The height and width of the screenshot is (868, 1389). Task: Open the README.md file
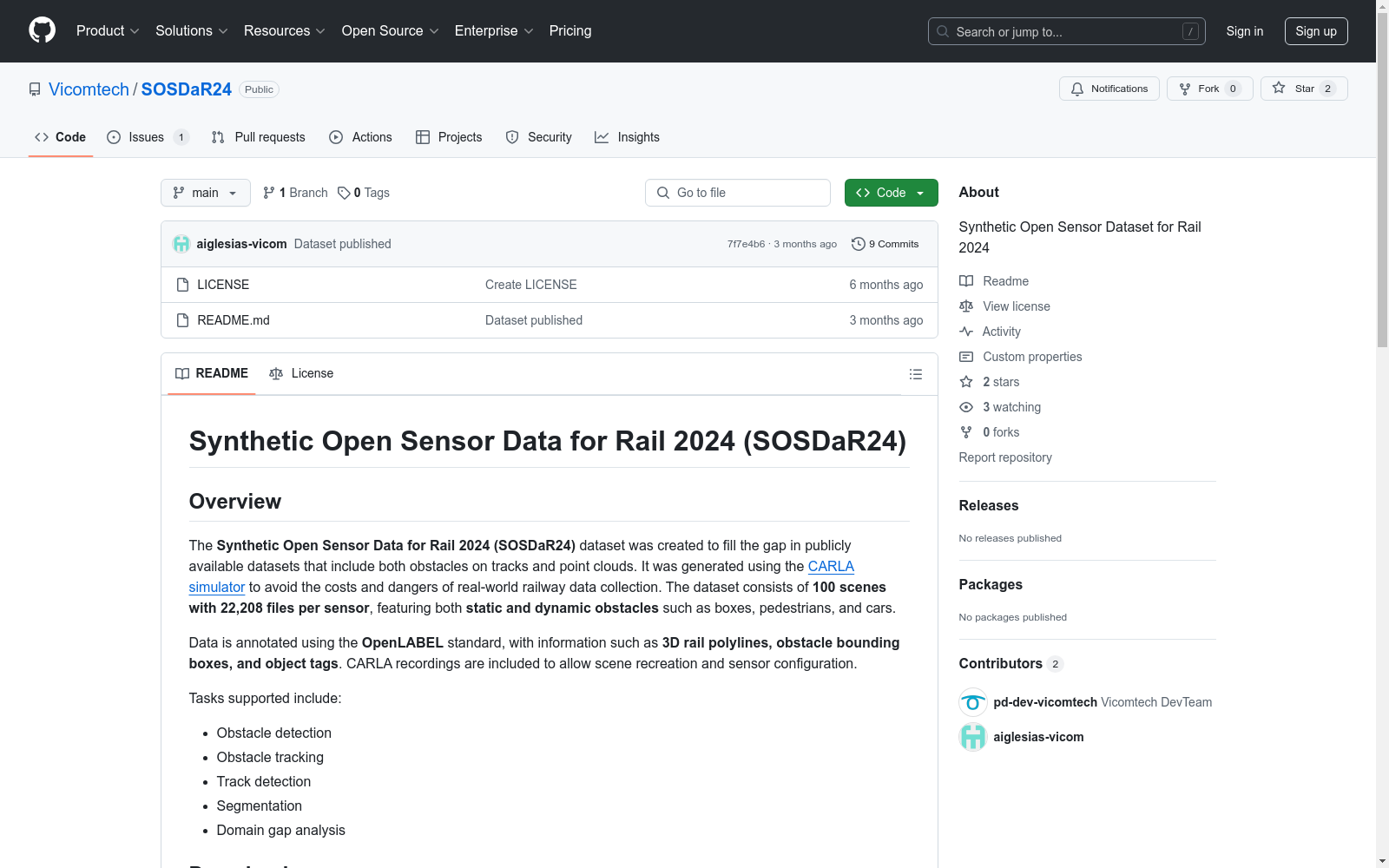[x=234, y=320]
